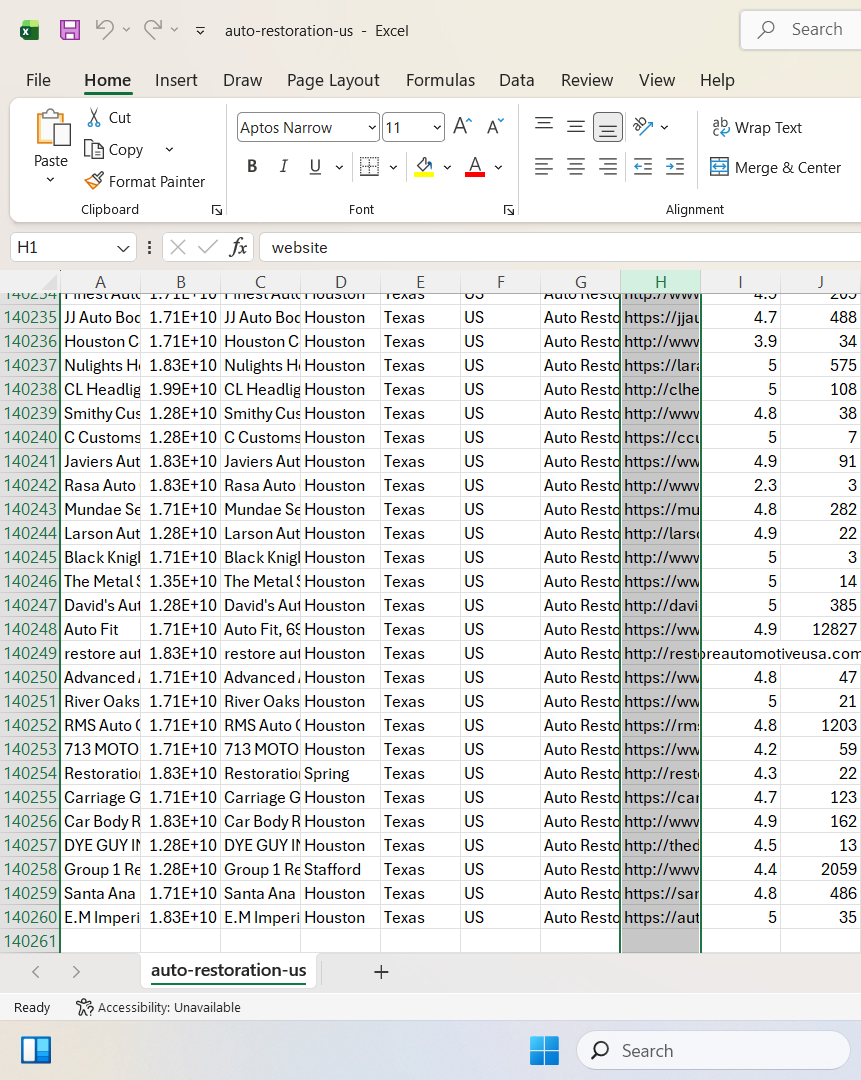Select column H header
This screenshot has height=1080, width=861.
[661, 282]
